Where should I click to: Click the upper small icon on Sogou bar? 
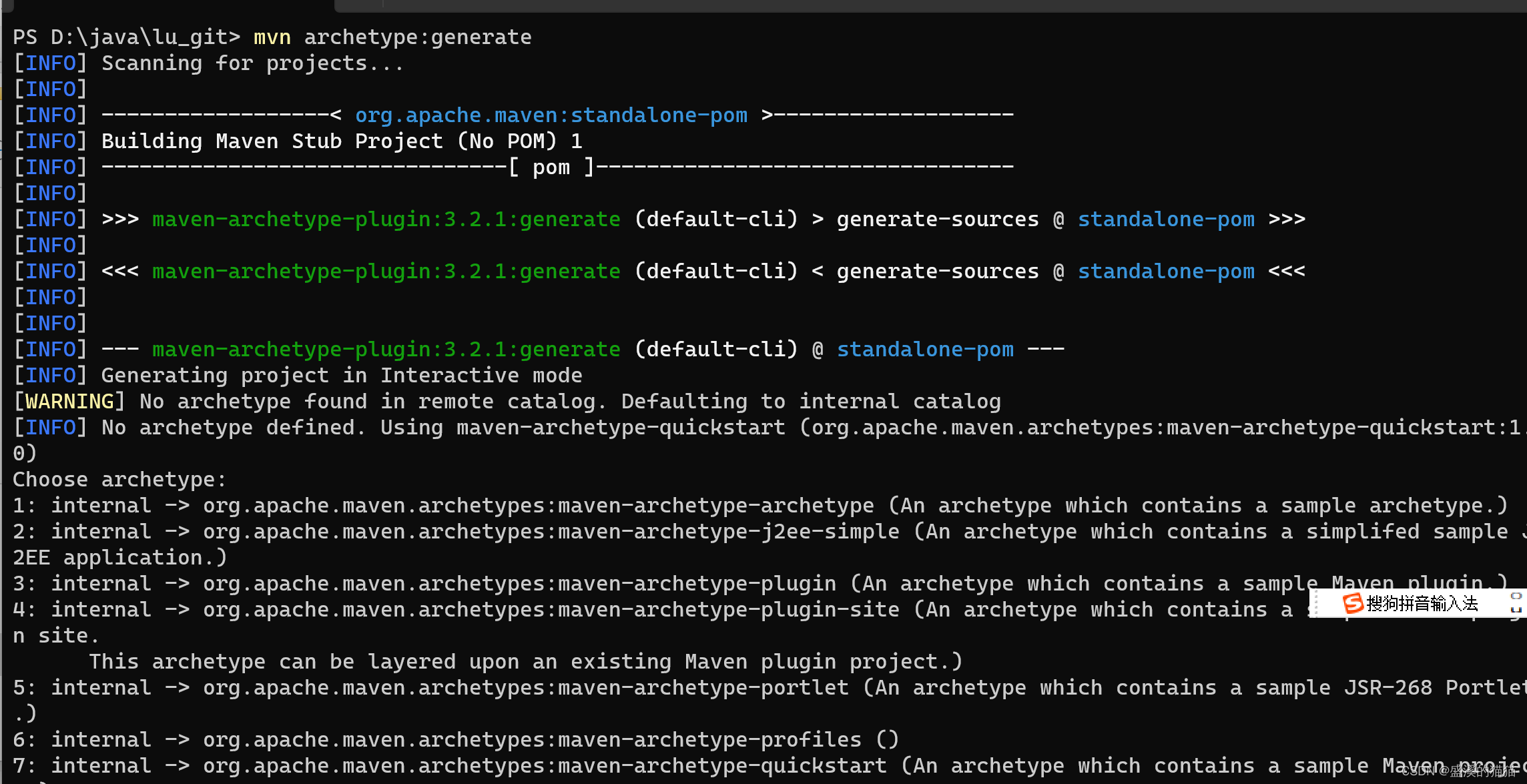[1516, 596]
